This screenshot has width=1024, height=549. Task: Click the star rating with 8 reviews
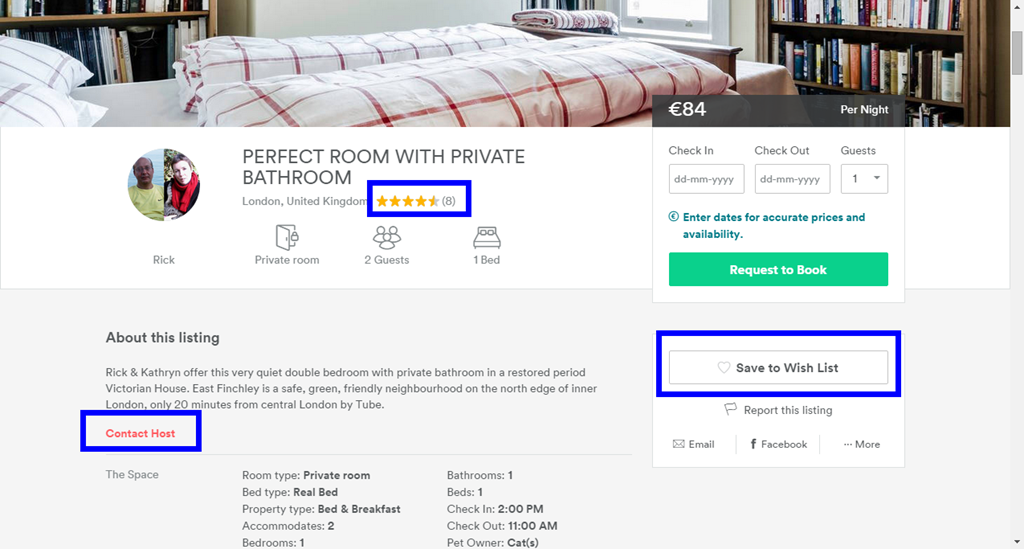tap(415, 201)
